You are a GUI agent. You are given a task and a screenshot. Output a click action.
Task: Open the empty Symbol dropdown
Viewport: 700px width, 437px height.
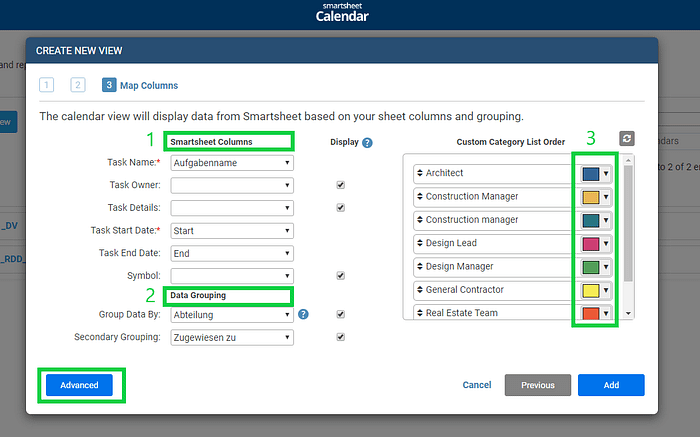pyautogui.click(x=232, y=276)
